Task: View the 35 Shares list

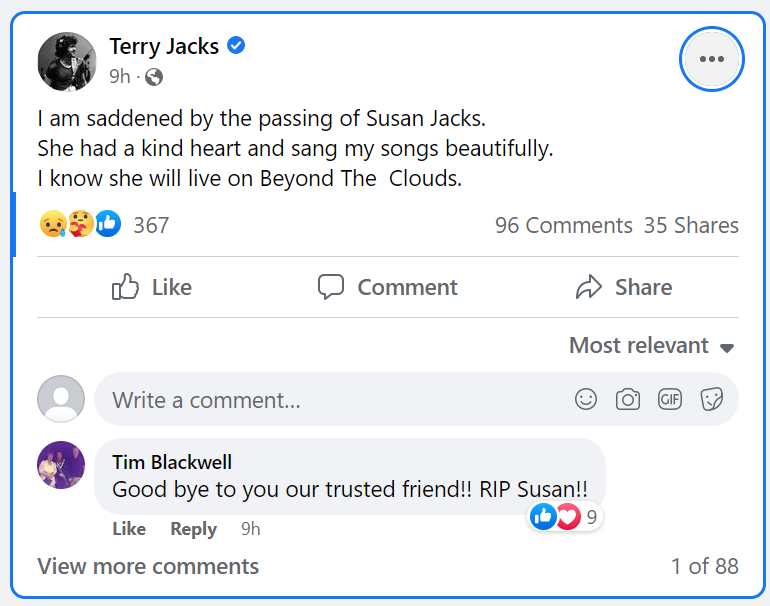Action: (691, 225)
